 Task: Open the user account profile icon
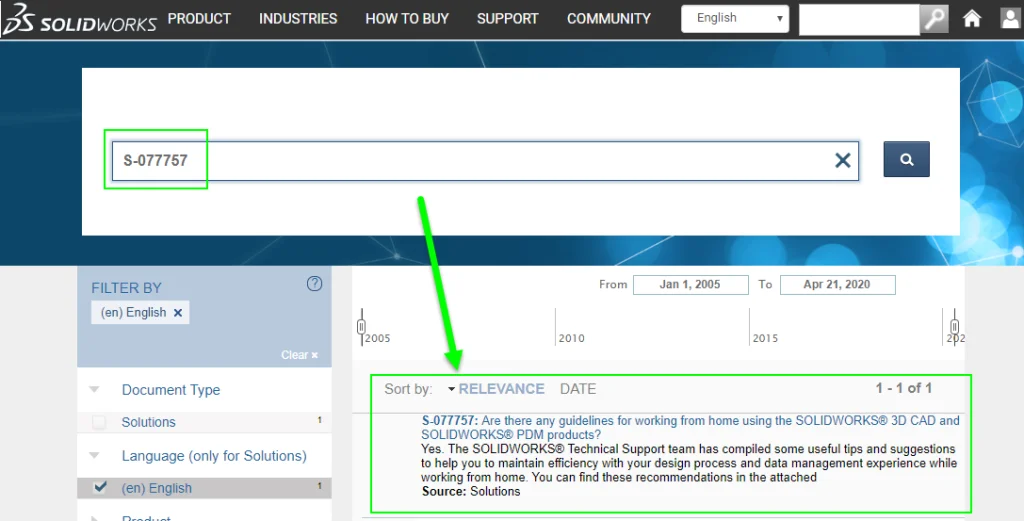[1010, 19]
